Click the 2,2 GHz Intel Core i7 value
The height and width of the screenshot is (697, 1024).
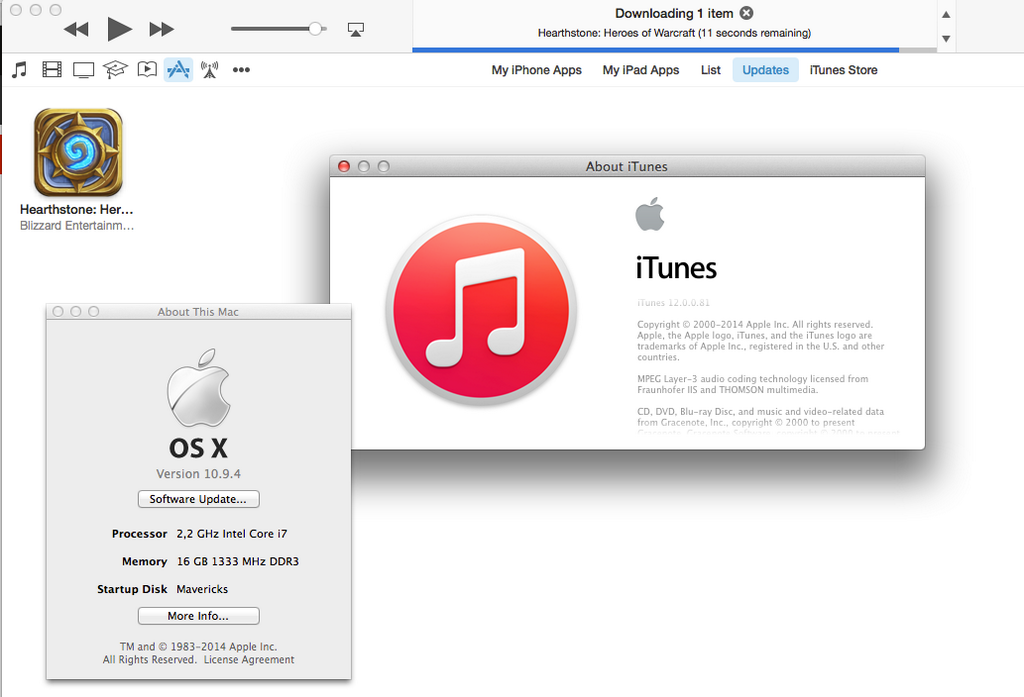click(x=232, y=534)
